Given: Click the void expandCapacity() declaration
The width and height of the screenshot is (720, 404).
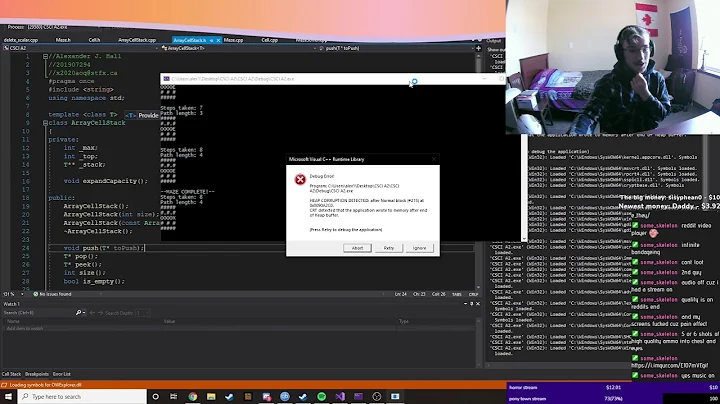Looking at the screenshot, I should 106,181.
